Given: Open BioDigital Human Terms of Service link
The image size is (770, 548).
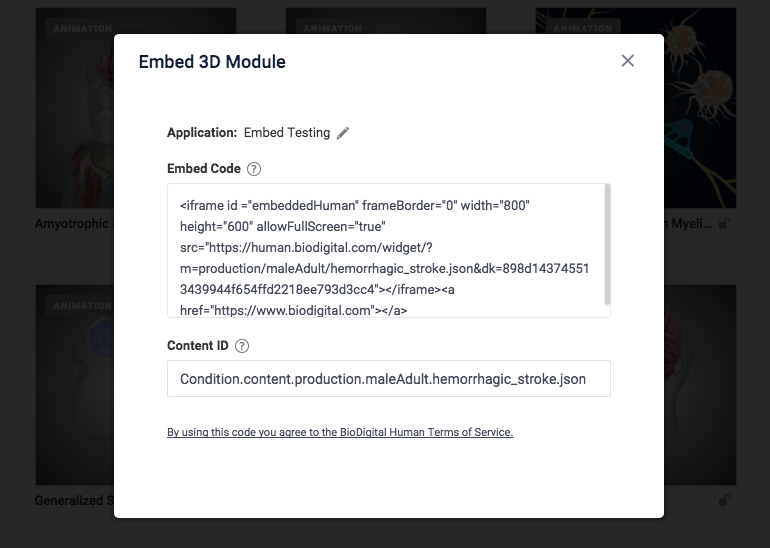Looking at the screenshot, I should (340, 432).
